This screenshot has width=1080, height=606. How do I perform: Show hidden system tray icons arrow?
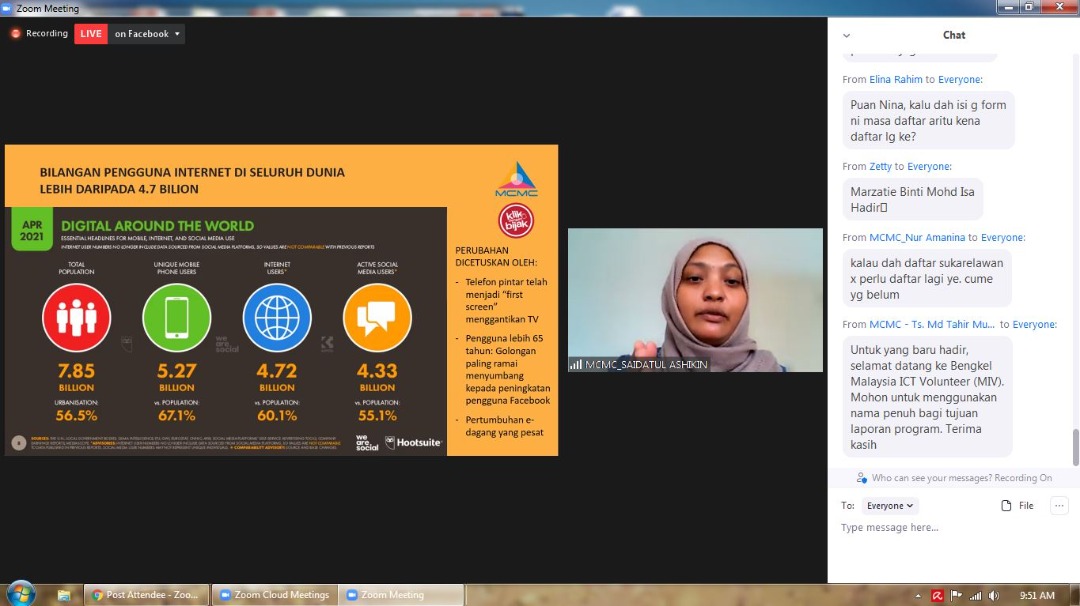click(917, 595)
